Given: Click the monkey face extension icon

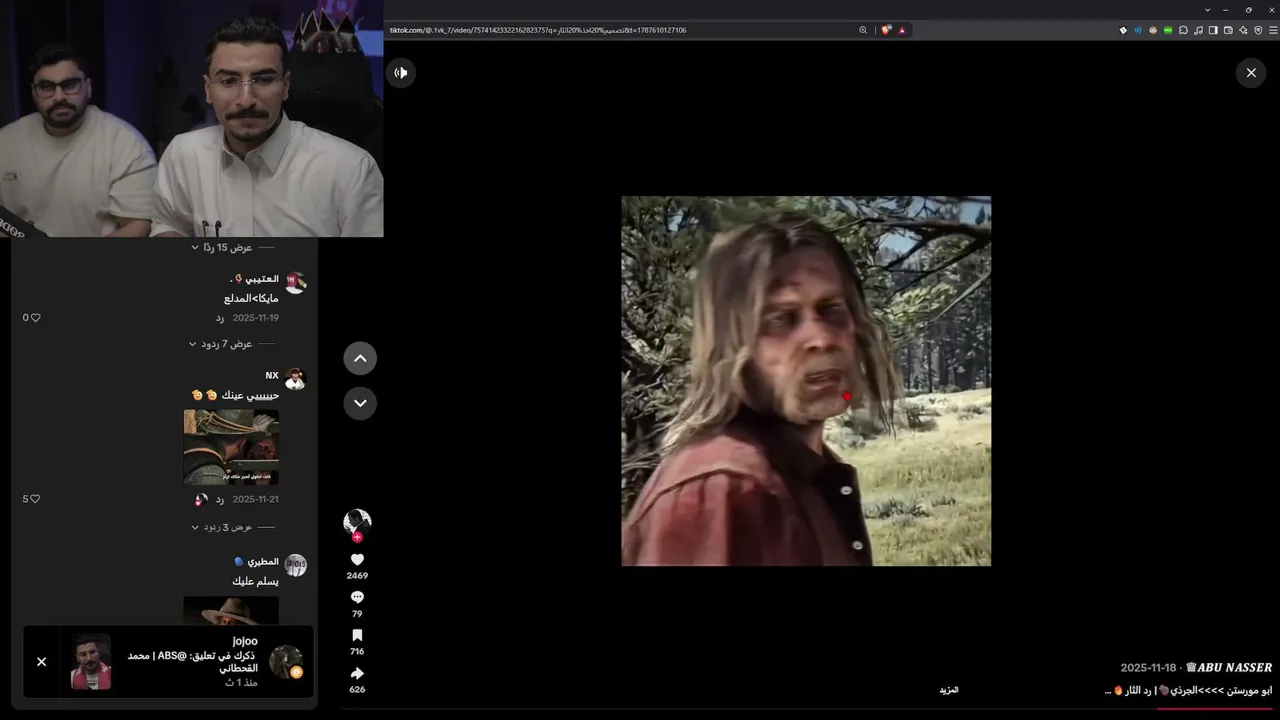Looking at the screenshot, I should [x=1153, y=30].
